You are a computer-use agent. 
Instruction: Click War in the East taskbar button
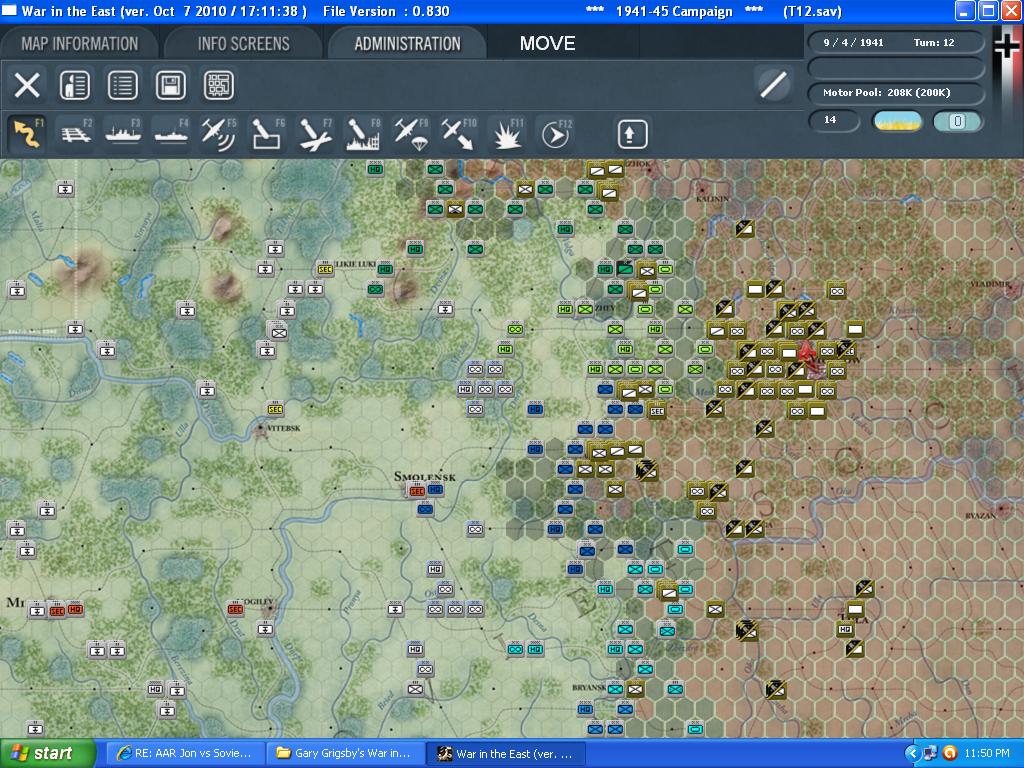pyautogui.click(x=507, y=753)
